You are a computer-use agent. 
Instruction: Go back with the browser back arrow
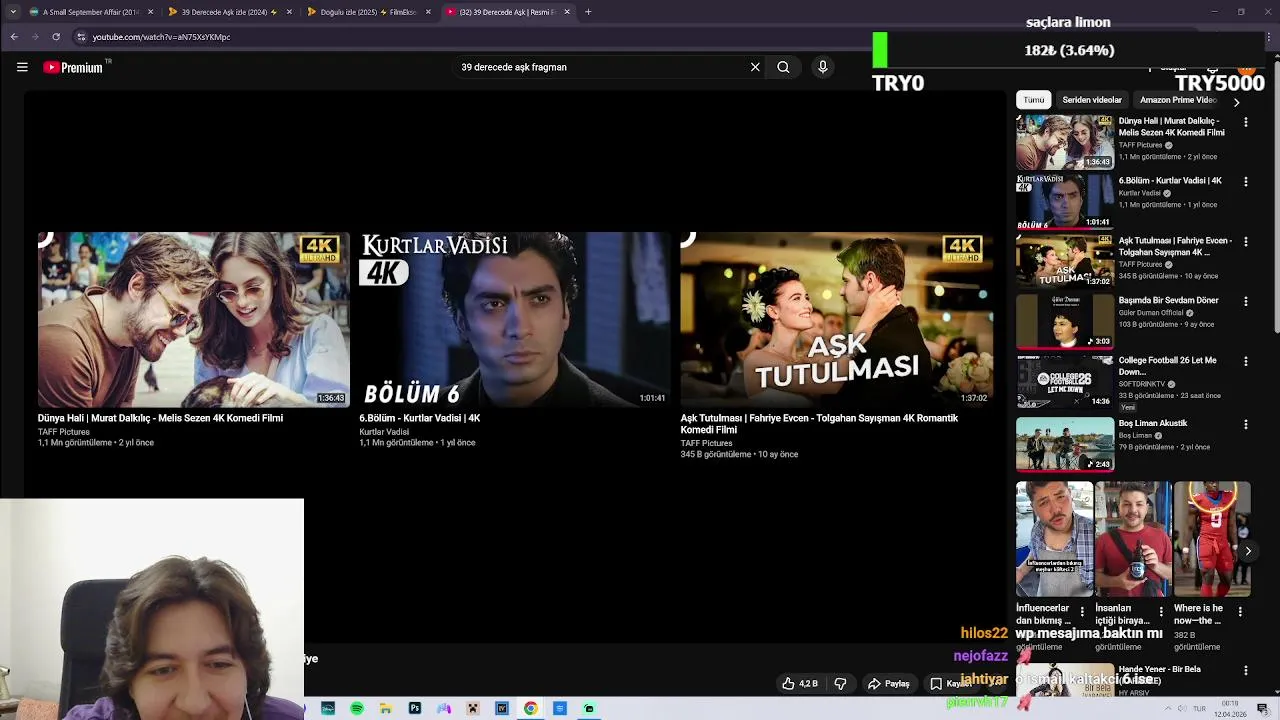click(x=14, y=37)
